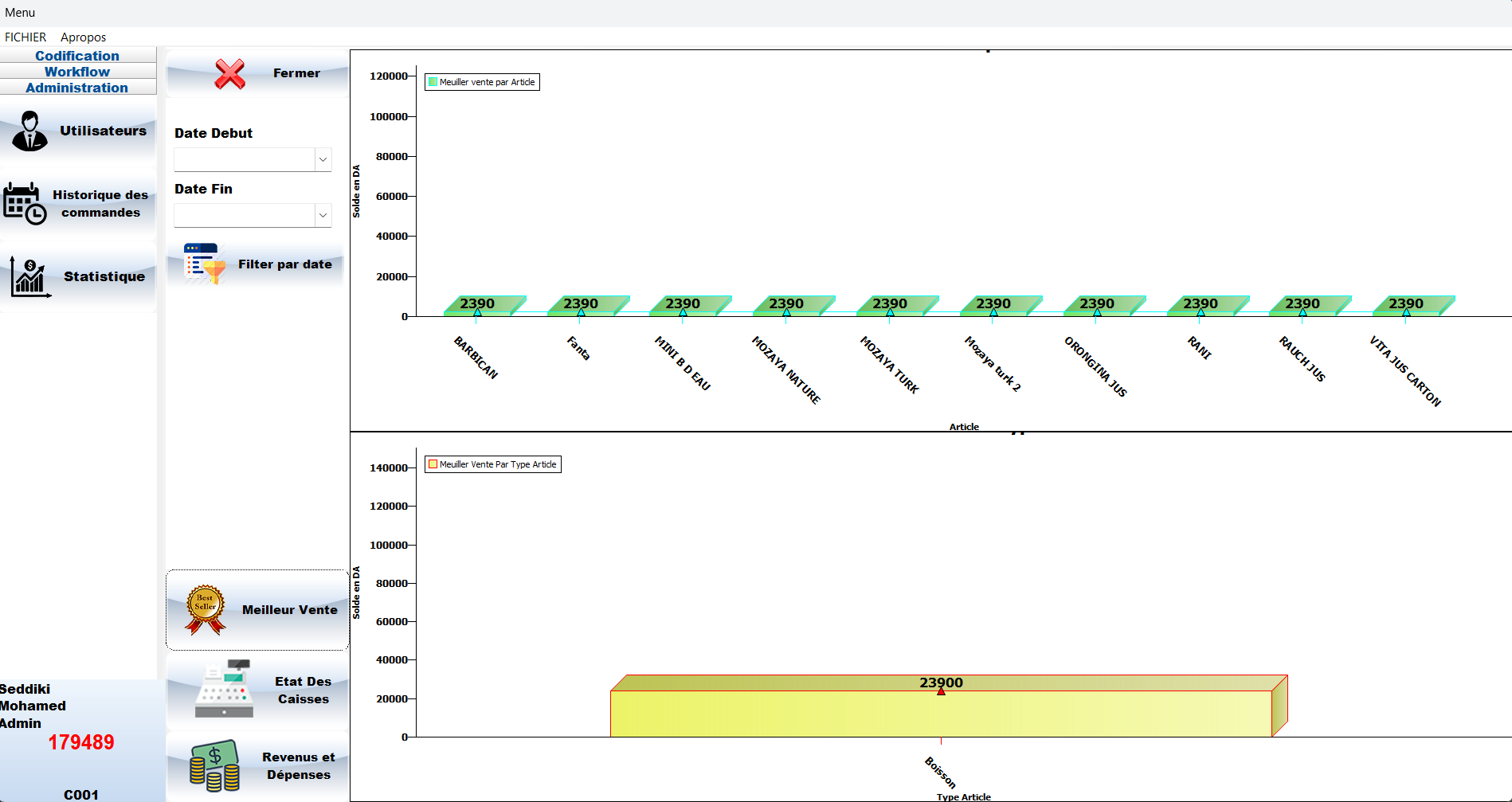Click the calendar clock Historique icon
1512x802 pixels.
click(25, 204)
